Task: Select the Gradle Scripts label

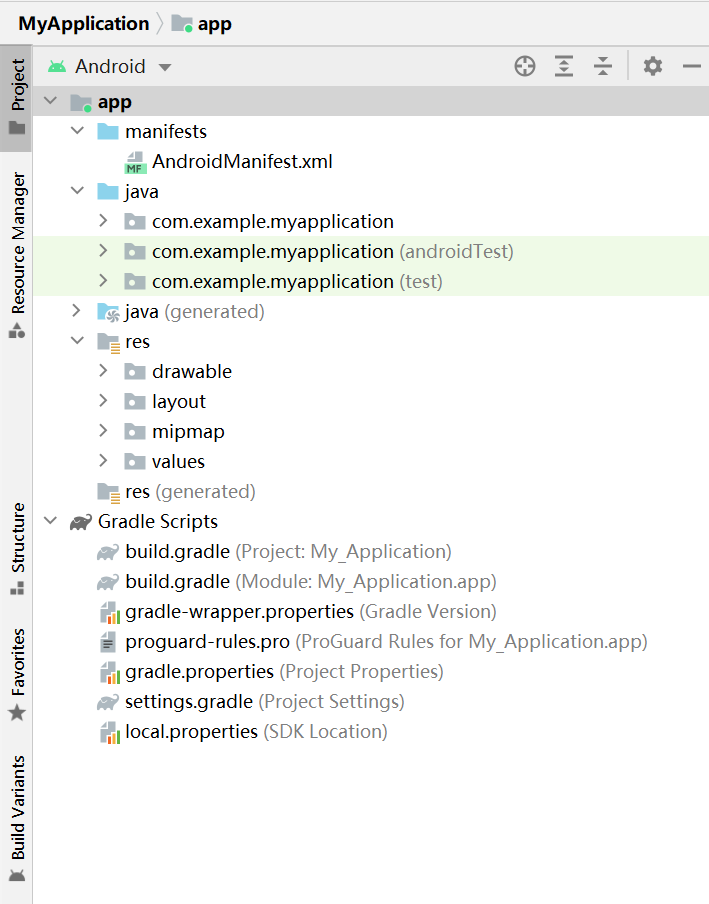Action: [x=158, y=521]
